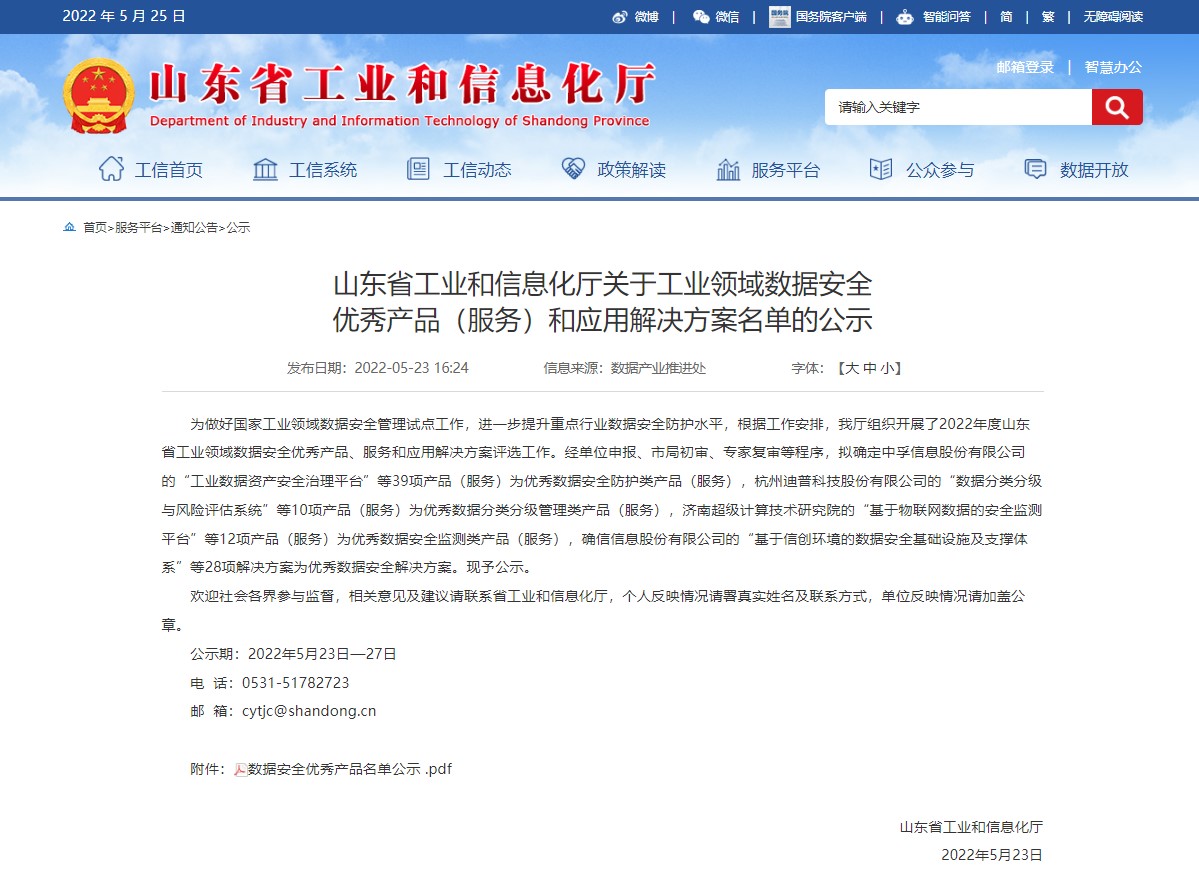Click the PDF icon next to attachment
1199x889 pixels.
click(240, 770)
